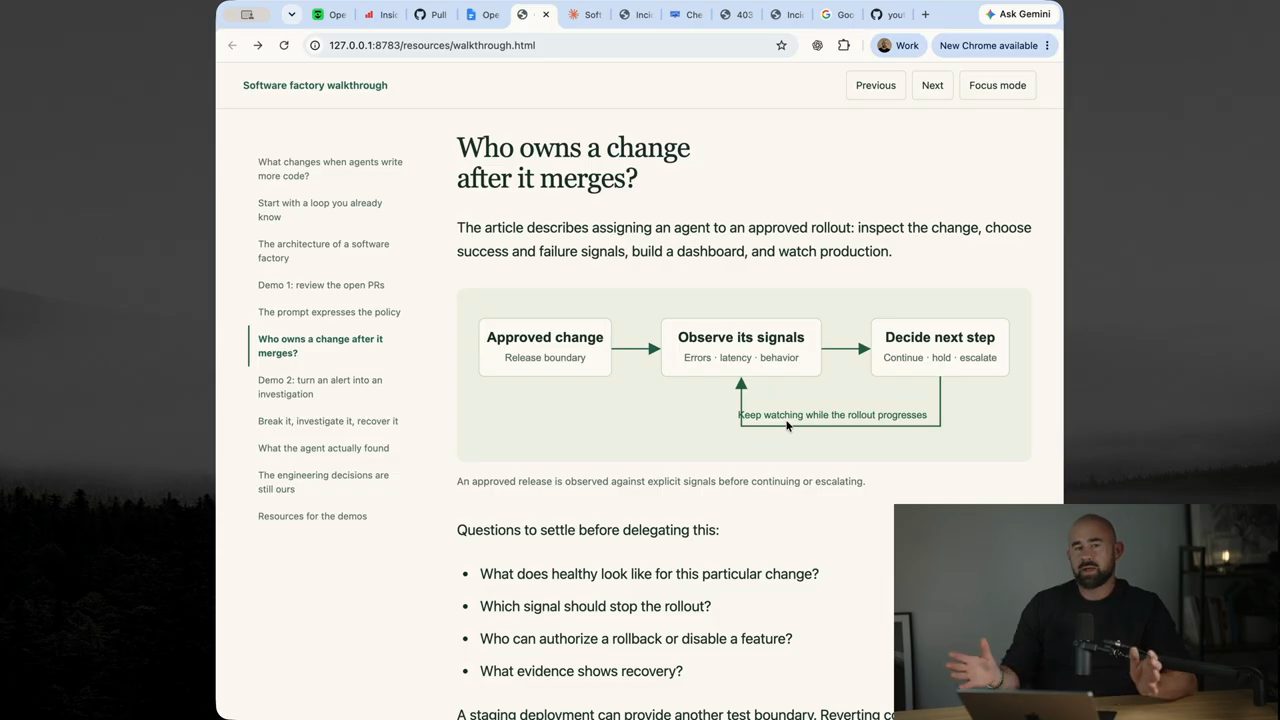Click the 'Observe its signals' diagram box
Image resolution: width=1280 pixels, height=720 pixels.
click(x=741, y=347)
